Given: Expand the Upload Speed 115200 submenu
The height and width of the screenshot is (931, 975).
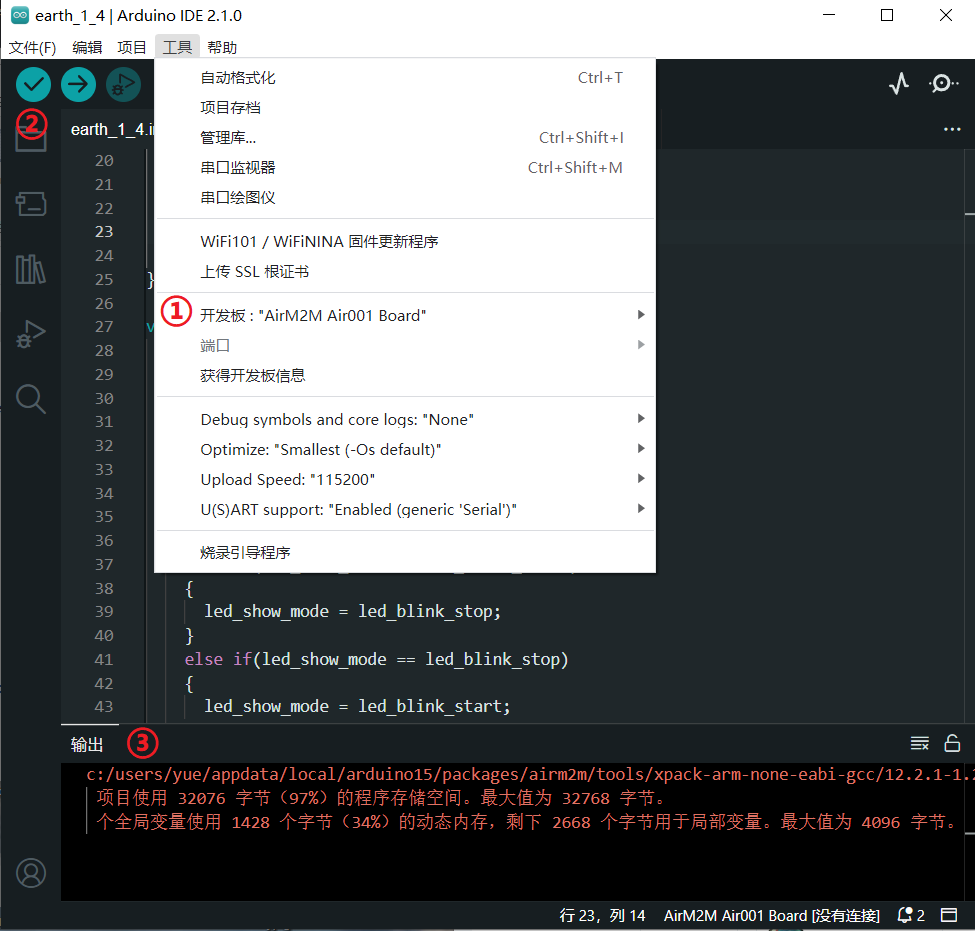Looking at the screenshot, I should click(288, 479).
